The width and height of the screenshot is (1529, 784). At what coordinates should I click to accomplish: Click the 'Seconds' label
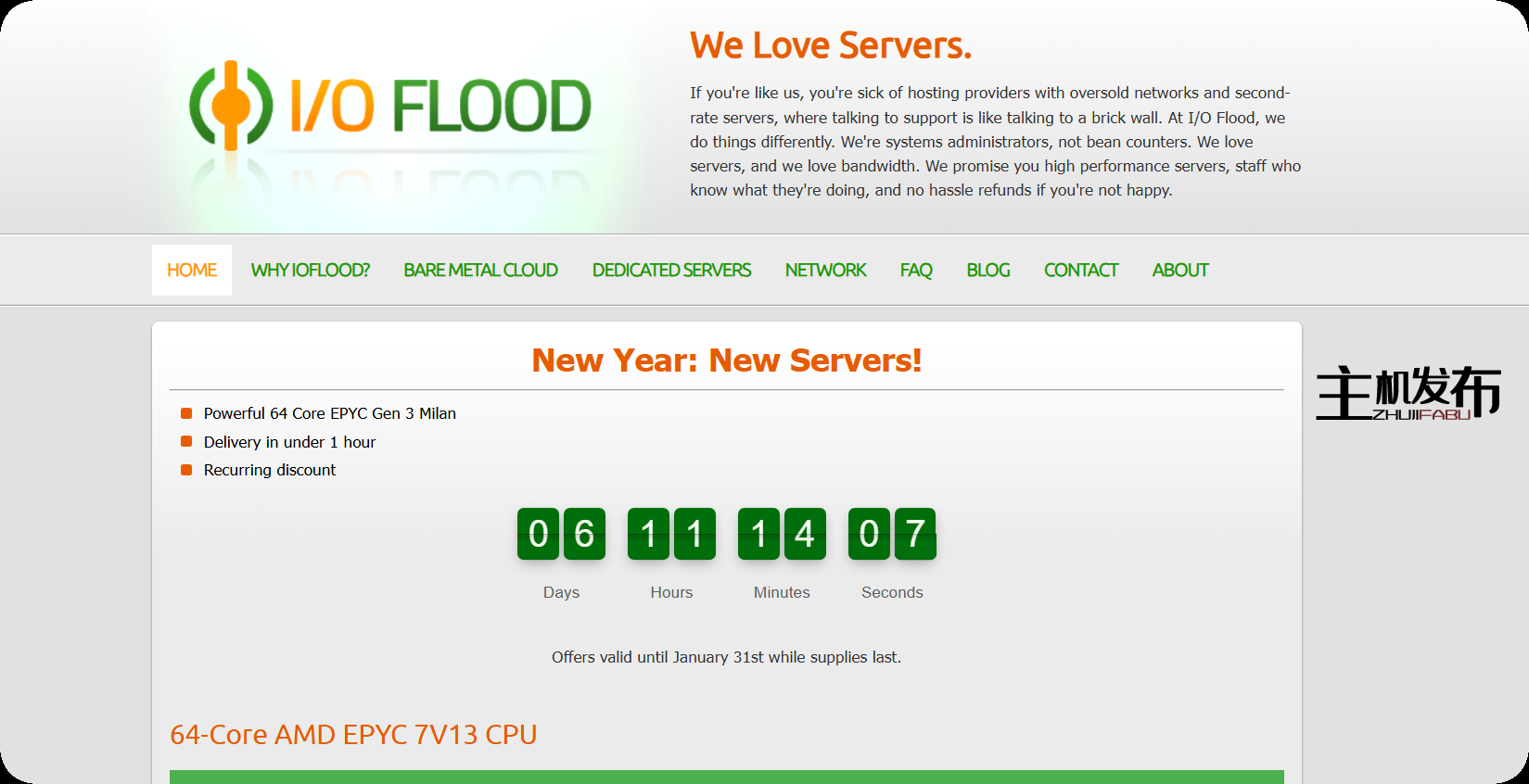pyautogui.click(x=892, y=592)
